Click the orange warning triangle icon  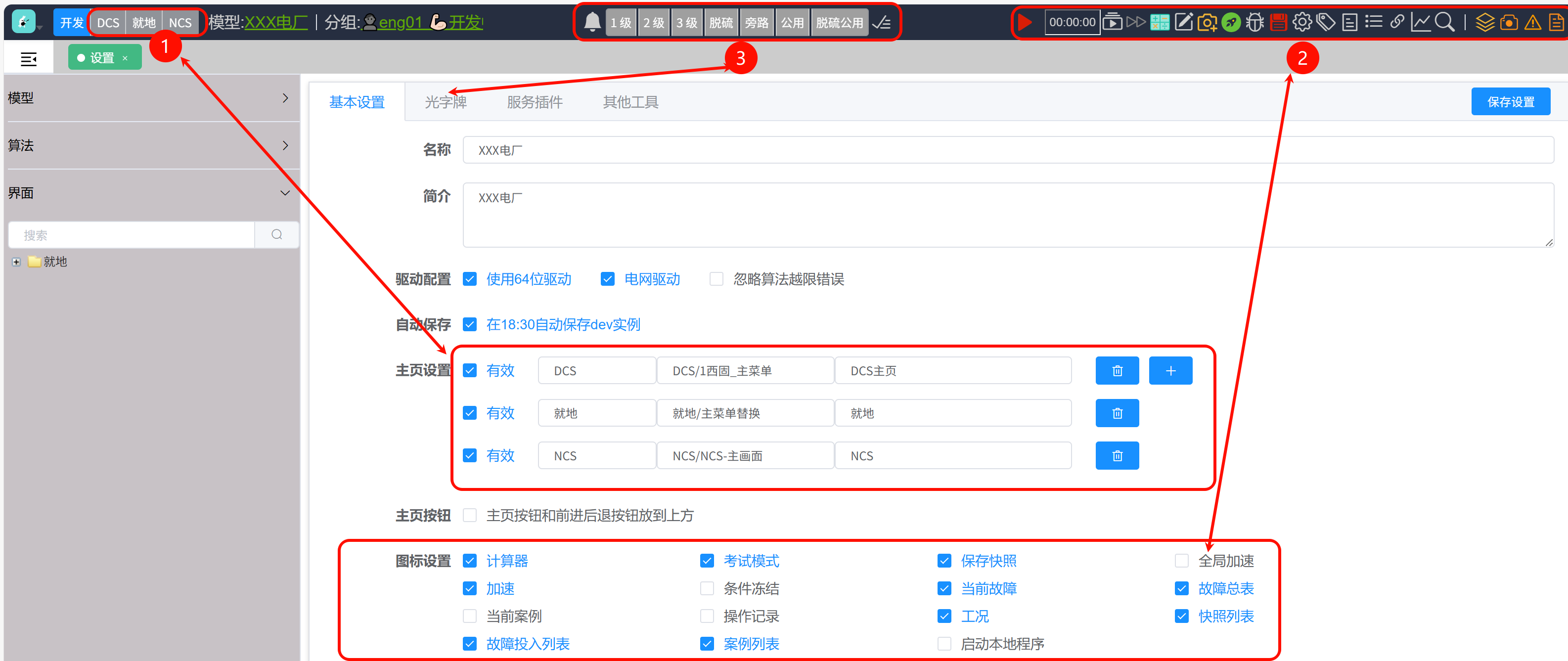coord(1533,23)
